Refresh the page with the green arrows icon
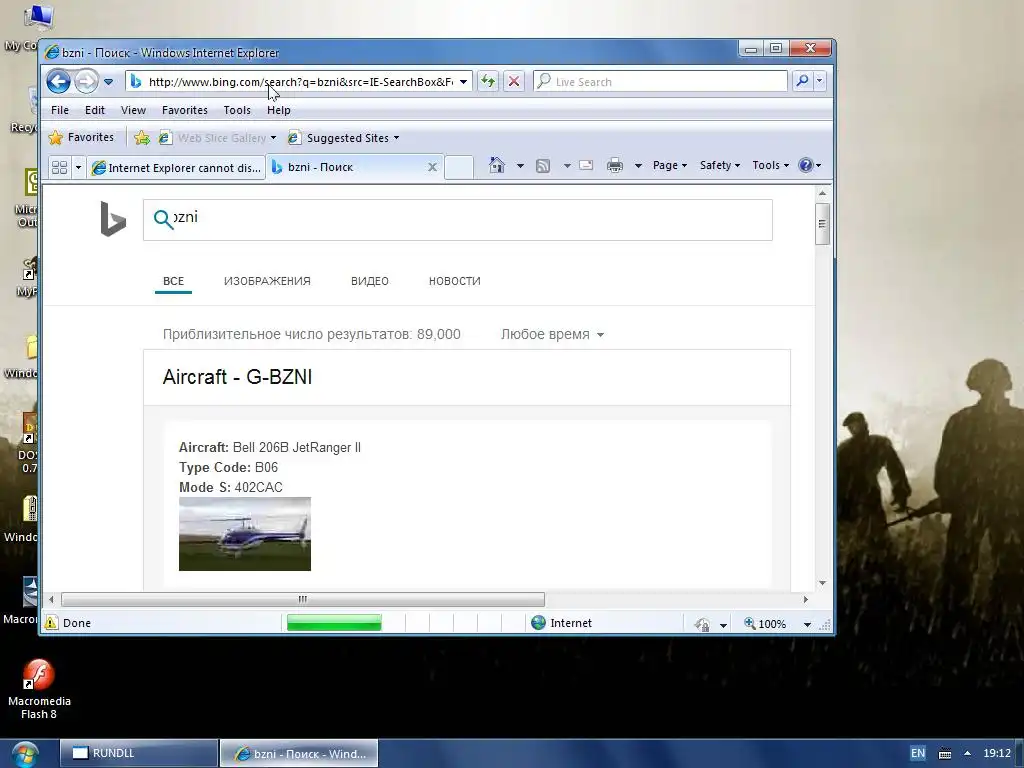 tap(488, 82)
